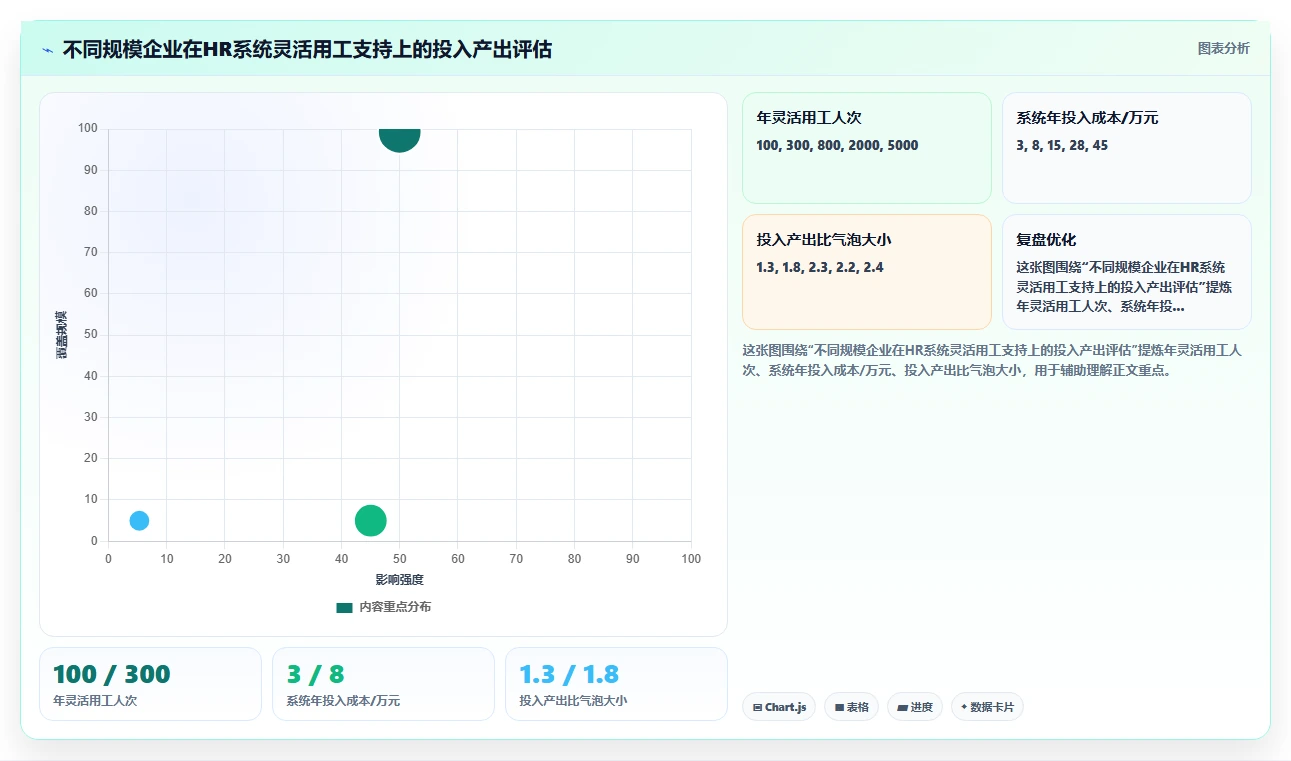Viewport: 1291px width, 761px height.
Task: Click the values 1.3, 1.8, 2.3, 2.2, 2.4
Action: pyautogui.click(x=820, y=267)
